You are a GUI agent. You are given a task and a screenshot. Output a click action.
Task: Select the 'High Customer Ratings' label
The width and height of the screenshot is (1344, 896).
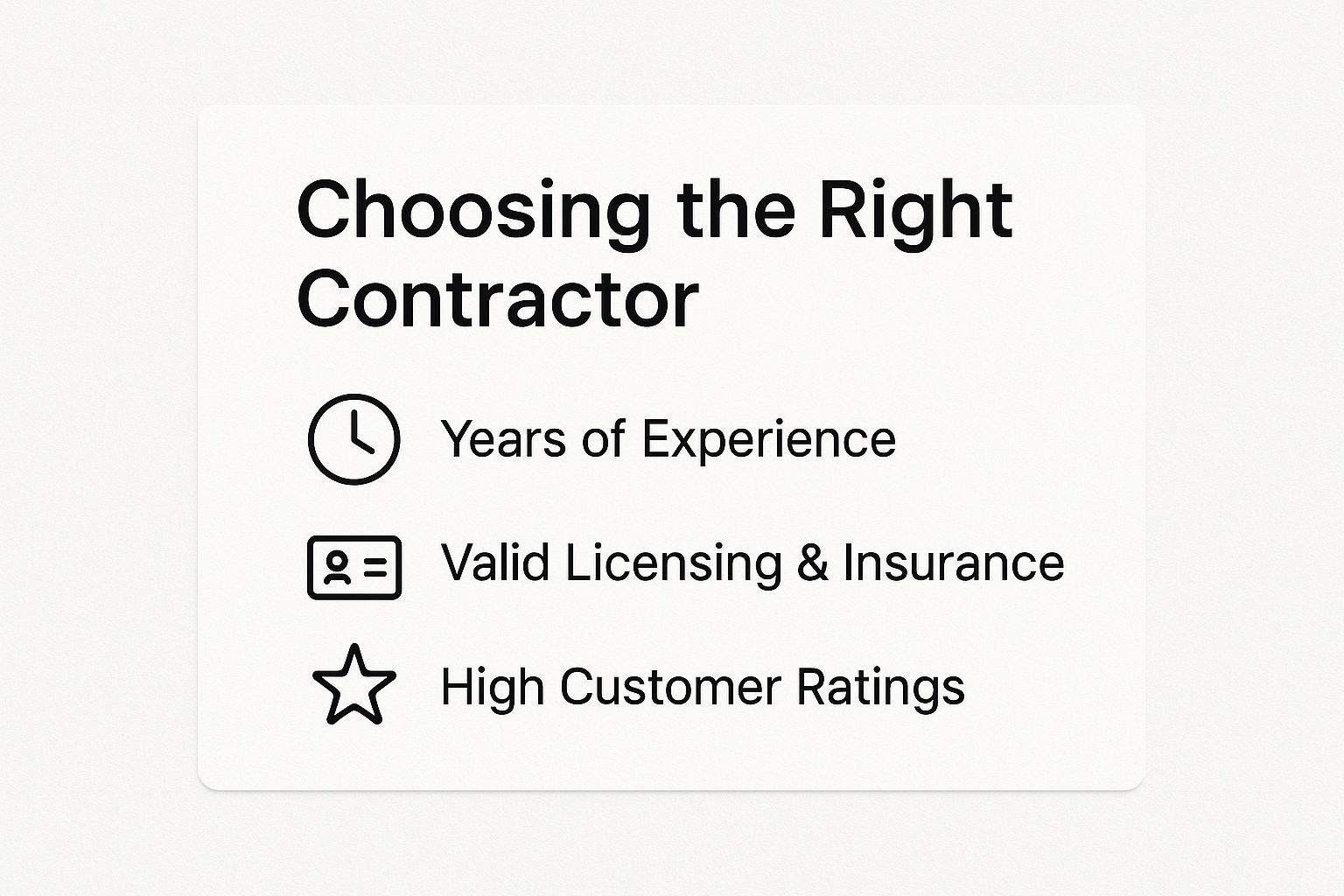pyautogui.click(x=703, y=686)
